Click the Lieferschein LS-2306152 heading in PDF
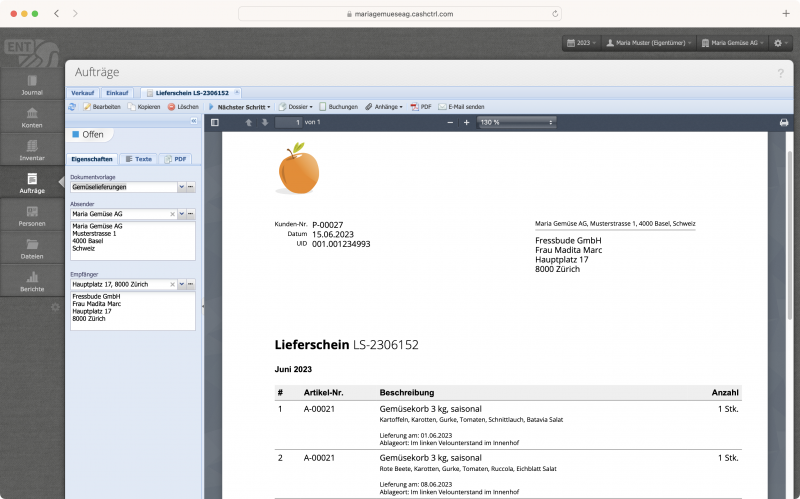 tap(346, 345)
